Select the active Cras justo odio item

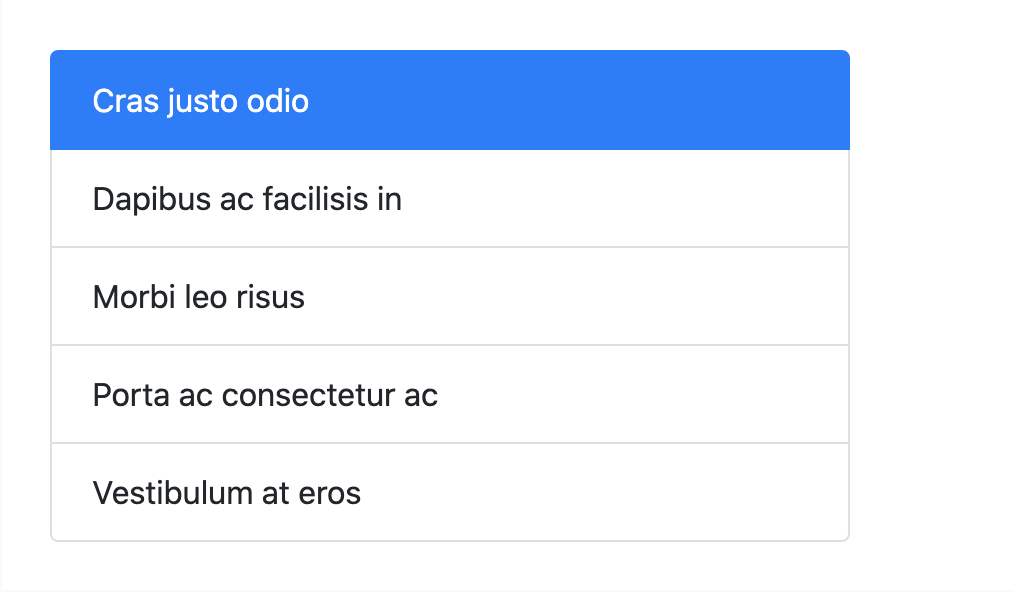click(x=449, y=101)
